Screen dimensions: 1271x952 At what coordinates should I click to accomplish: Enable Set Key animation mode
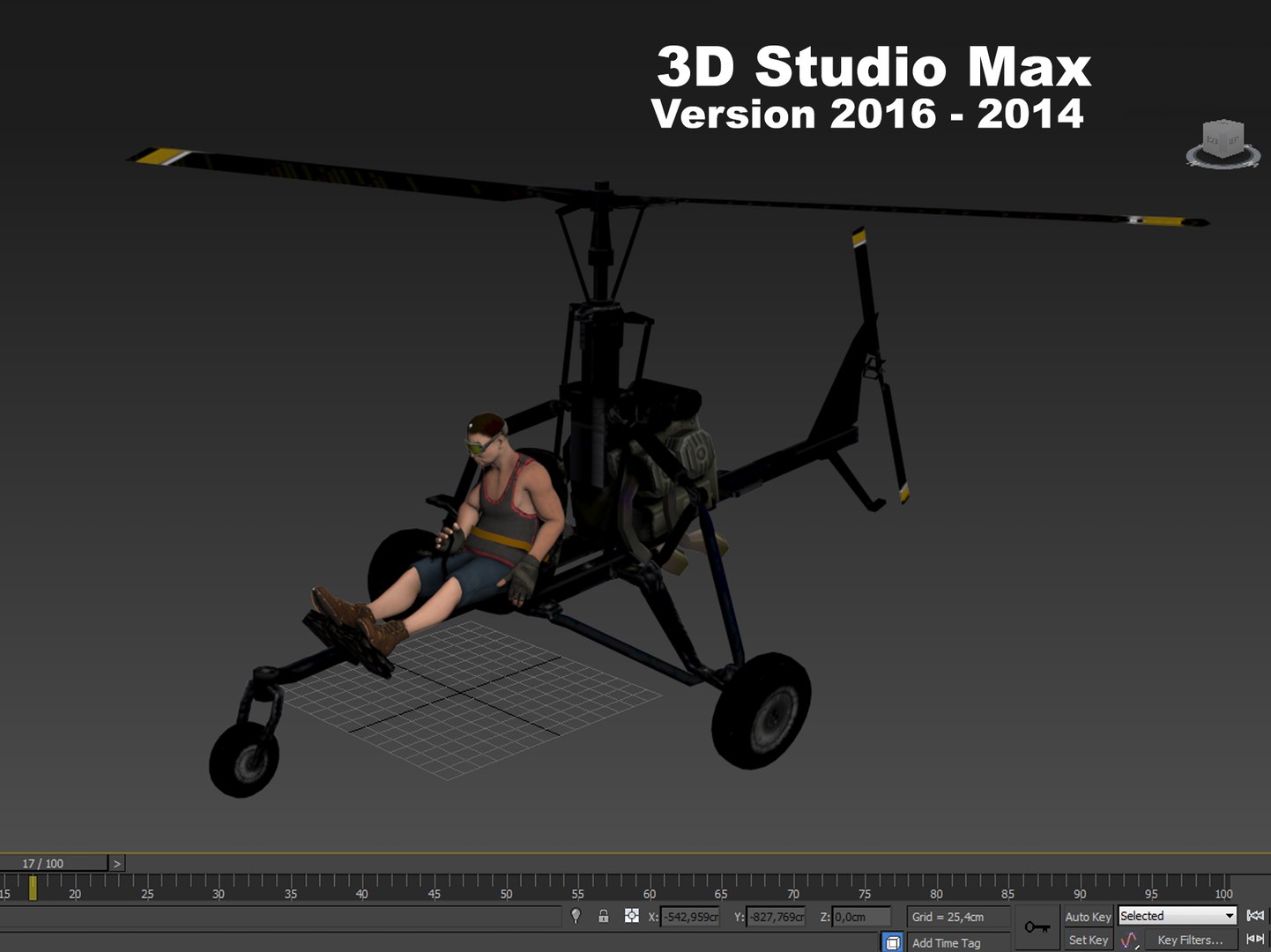(x=1088, y=940)
